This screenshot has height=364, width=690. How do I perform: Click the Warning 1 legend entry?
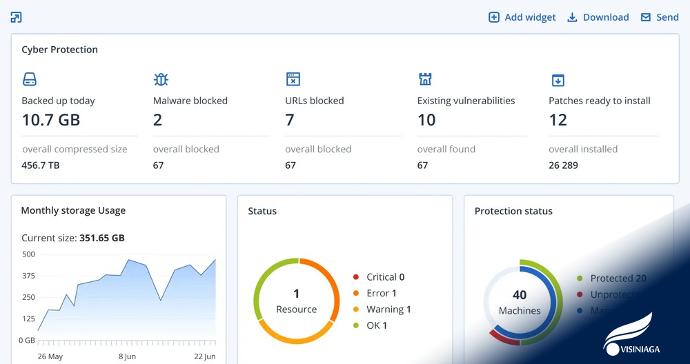coord(382,310)
